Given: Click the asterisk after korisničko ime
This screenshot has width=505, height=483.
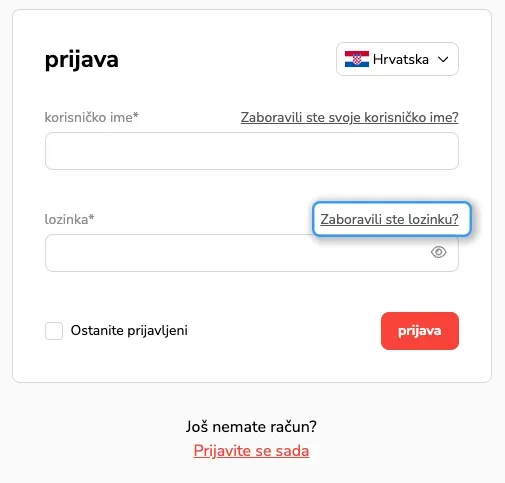Looking at the screenshot, I should 136,115.
